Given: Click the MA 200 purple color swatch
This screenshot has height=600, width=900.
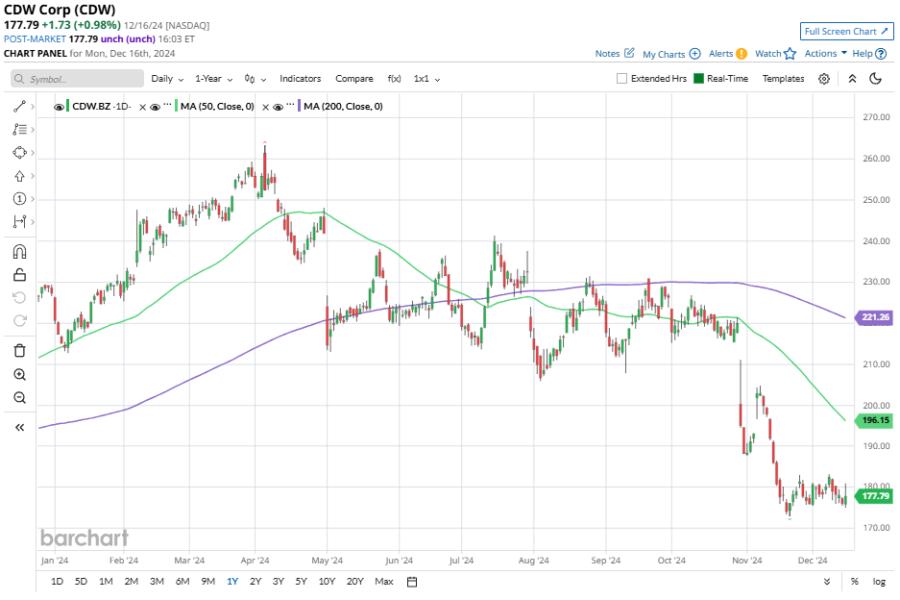Looking at the screenshot, I should coord(299,106).
